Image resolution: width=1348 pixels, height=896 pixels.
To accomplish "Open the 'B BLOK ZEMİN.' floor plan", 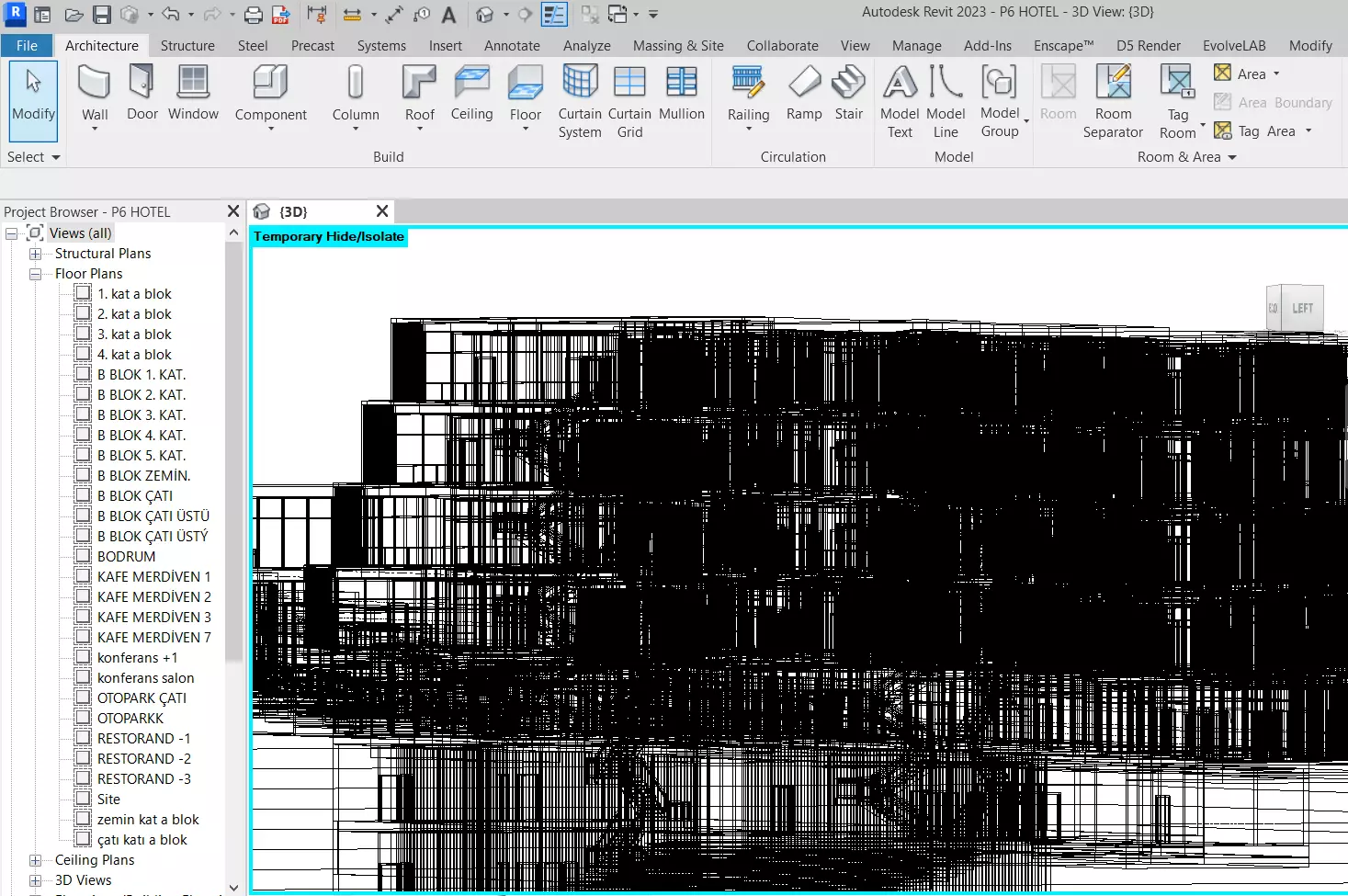I will 143,476.
